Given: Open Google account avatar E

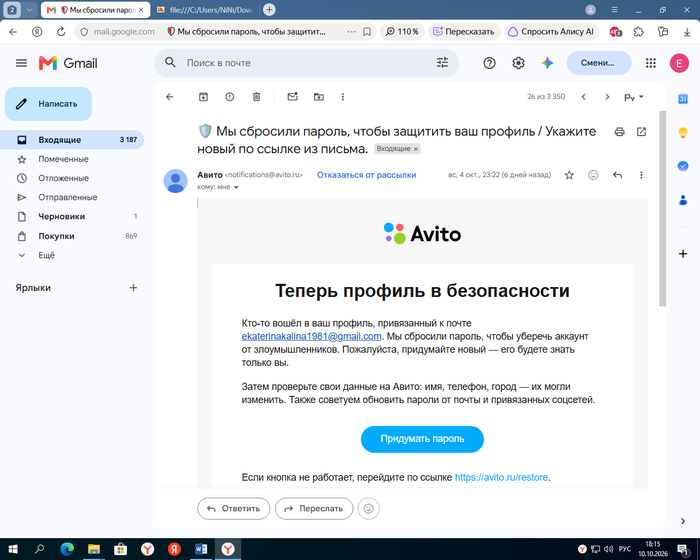Looking at the screenshot, I should [679, 63].
